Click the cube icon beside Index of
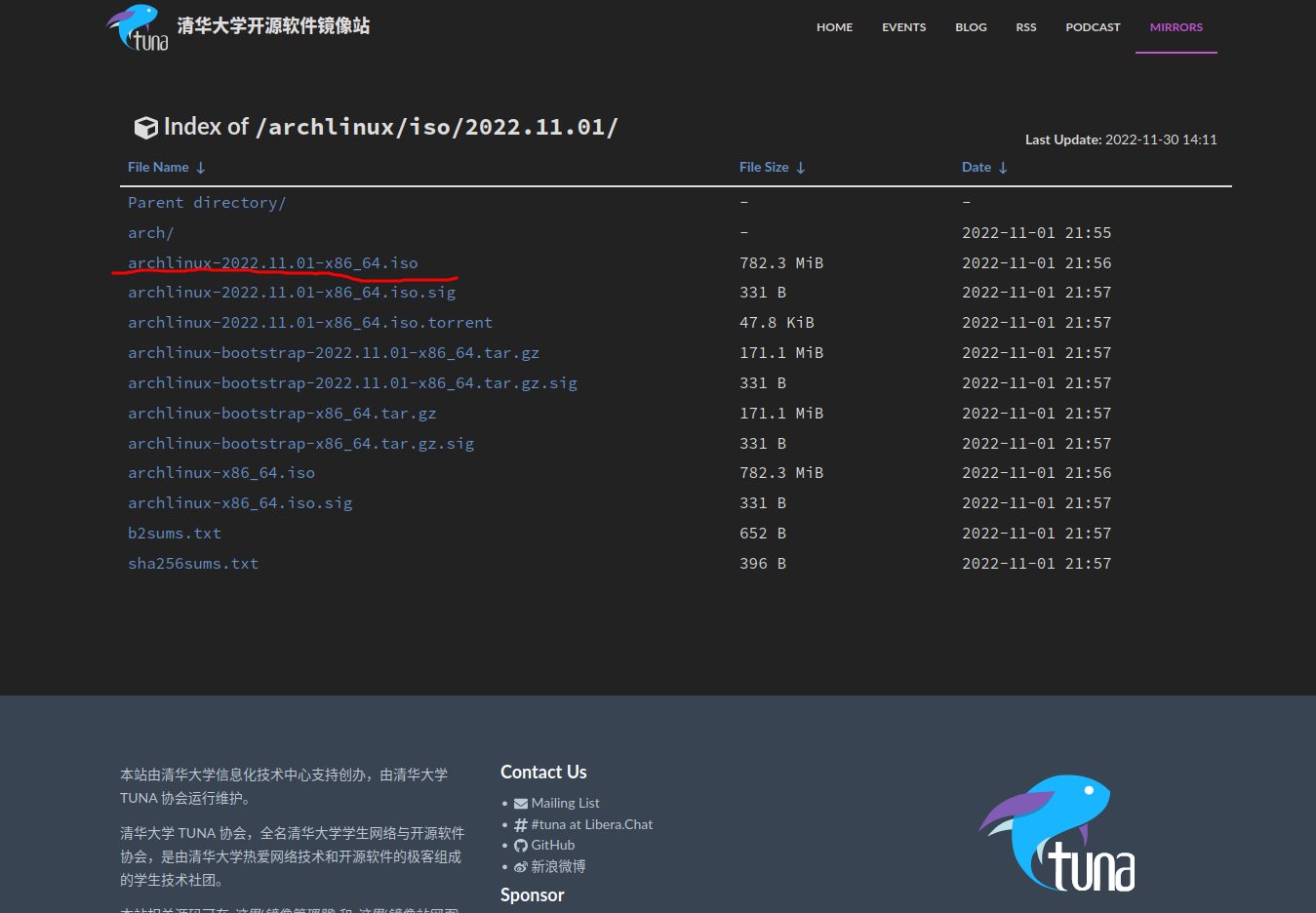 tap(145, 128)
